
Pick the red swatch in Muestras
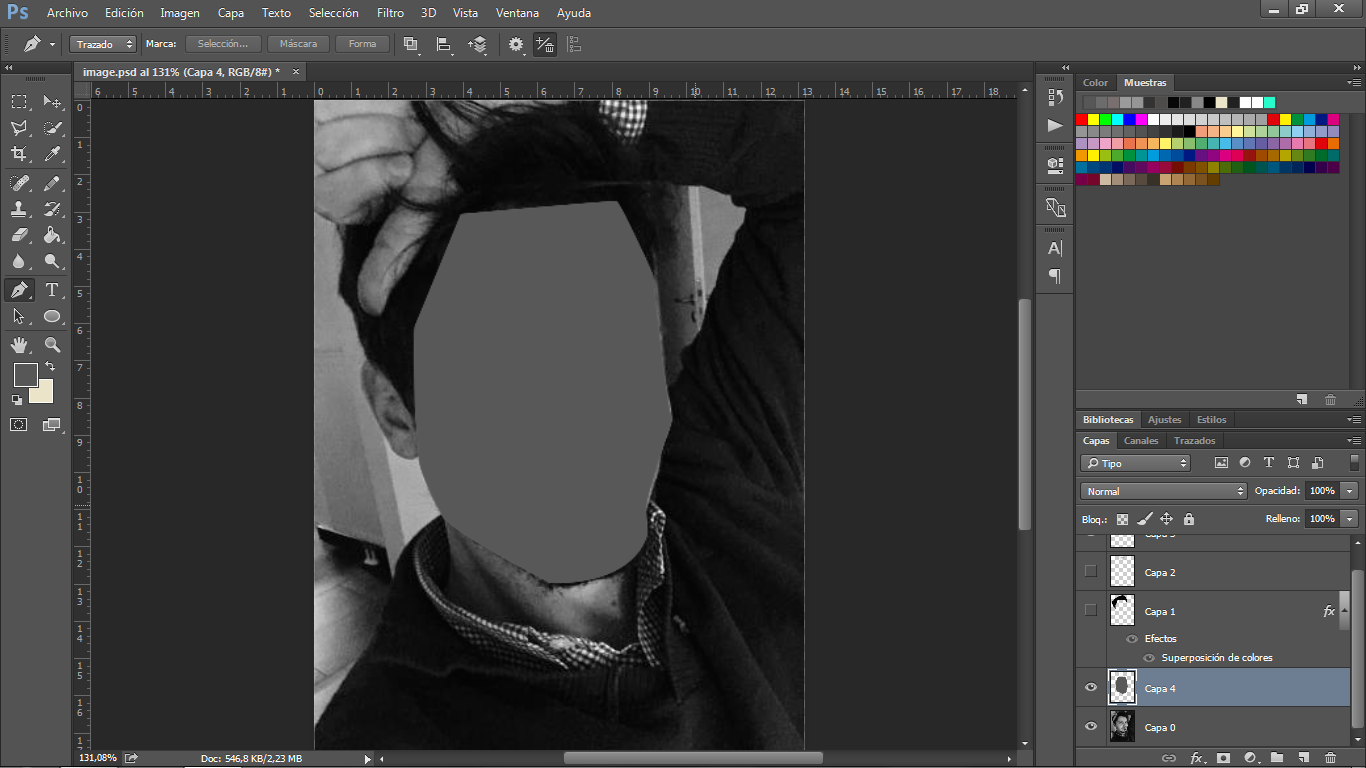1082,119
